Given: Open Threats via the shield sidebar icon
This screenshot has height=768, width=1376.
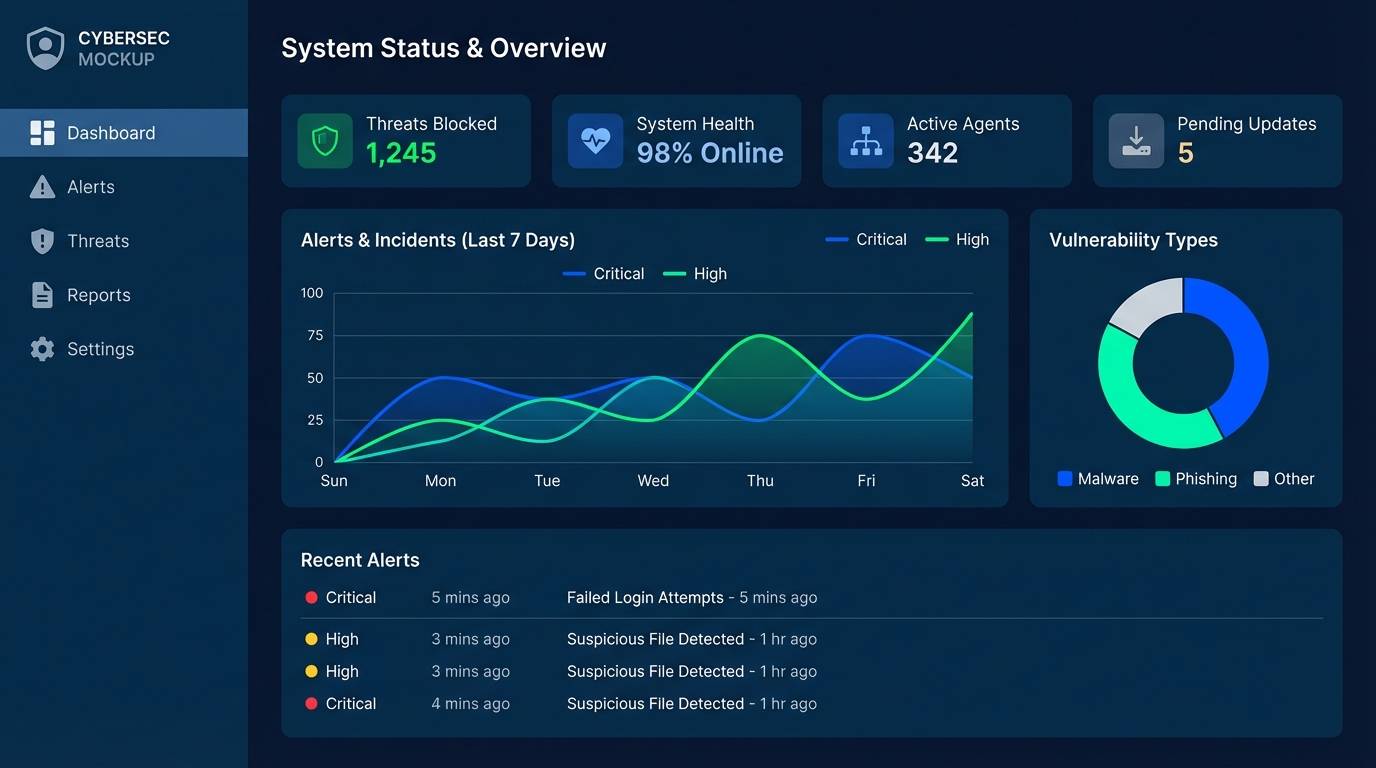Looking at the screenshot, I should click(x=40, y=240).
